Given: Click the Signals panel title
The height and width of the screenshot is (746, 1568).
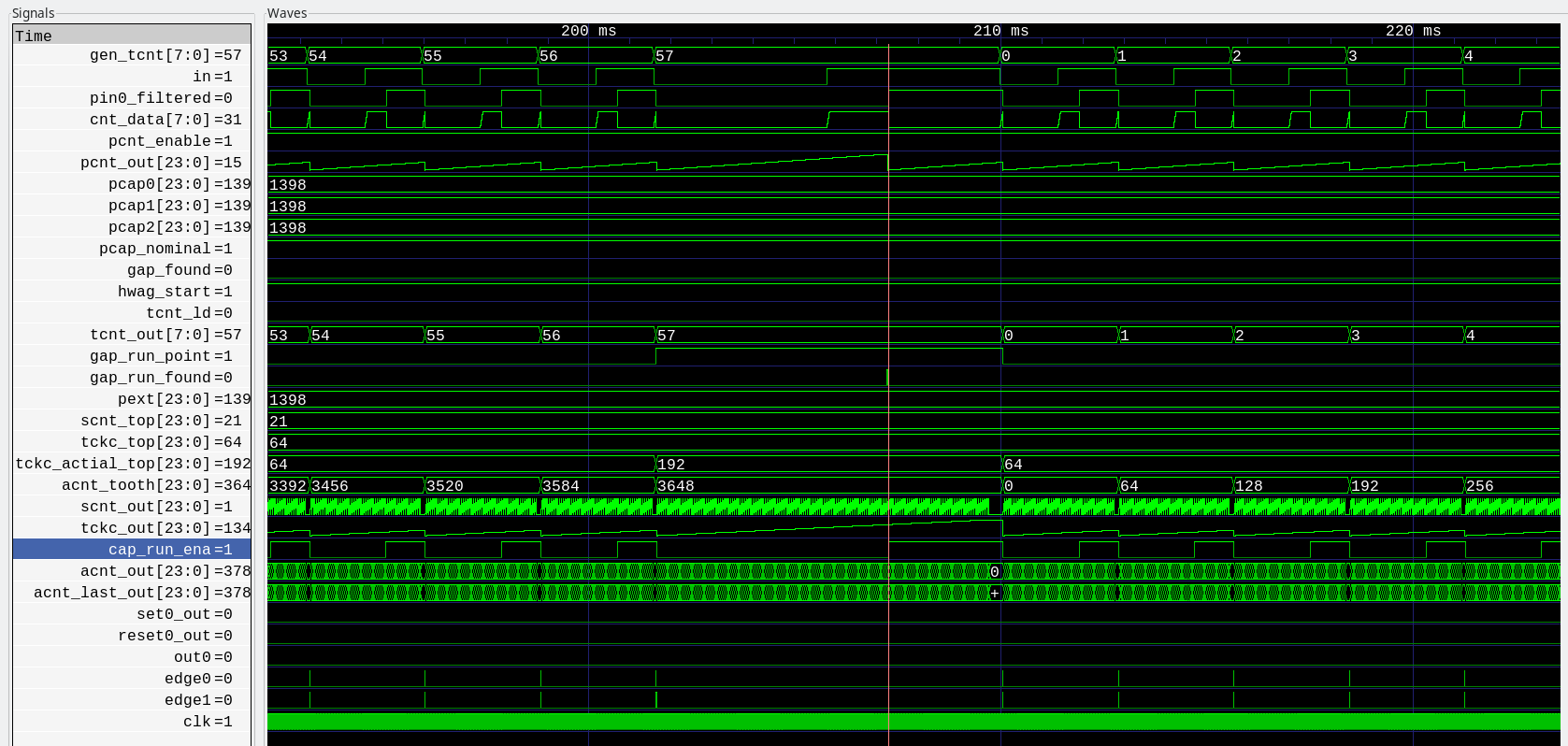Looking at the screenshot, I should coord(33,13).
